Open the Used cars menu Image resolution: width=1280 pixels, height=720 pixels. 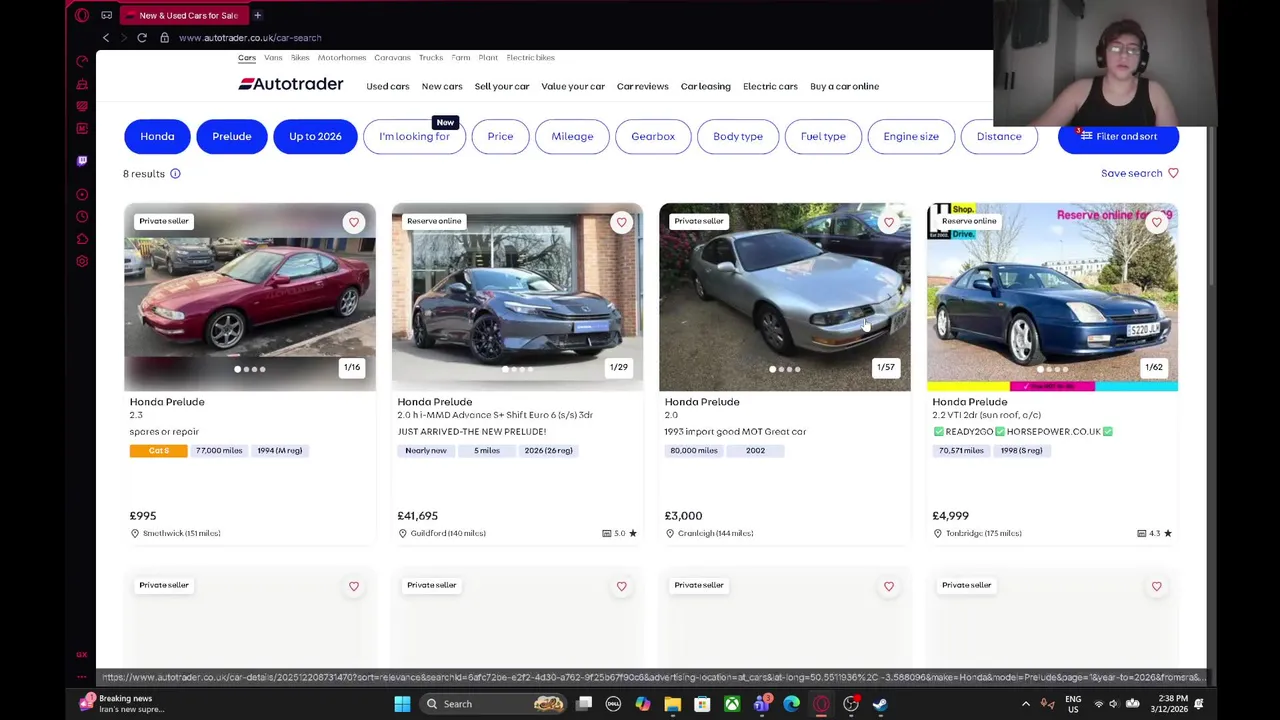tap(388, 86)
